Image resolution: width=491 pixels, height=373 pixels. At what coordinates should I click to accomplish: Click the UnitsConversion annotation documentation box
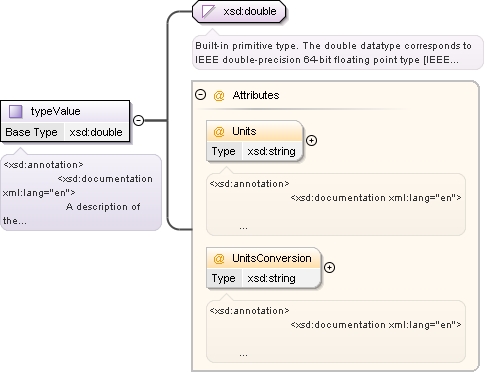pos(336,332)
